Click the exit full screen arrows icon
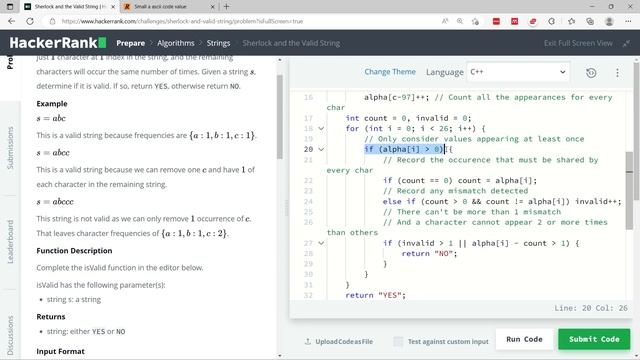Screen dimensions: 640x360 [x=627, y=43]
